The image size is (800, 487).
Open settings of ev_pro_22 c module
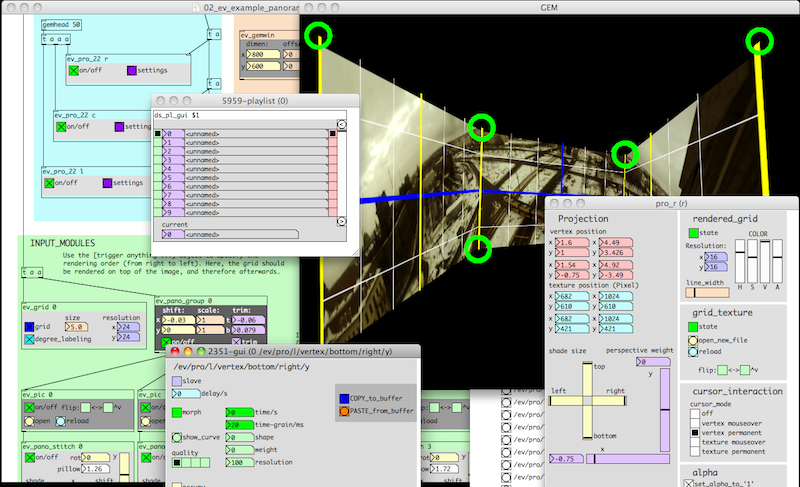[x=119, y=126]
